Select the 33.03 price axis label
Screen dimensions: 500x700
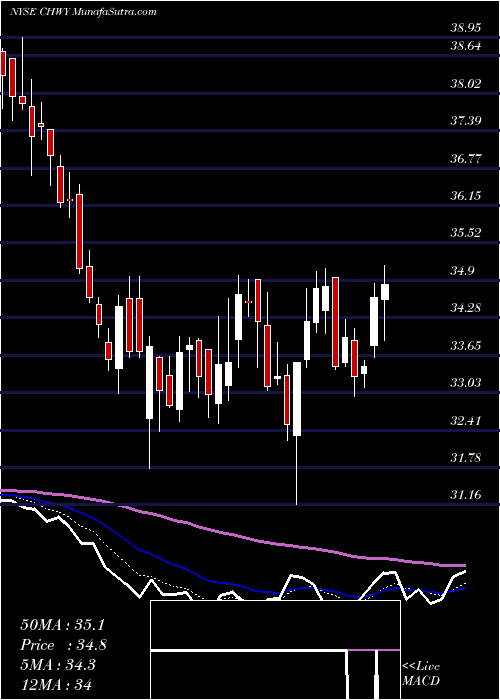tap(466, 383)
